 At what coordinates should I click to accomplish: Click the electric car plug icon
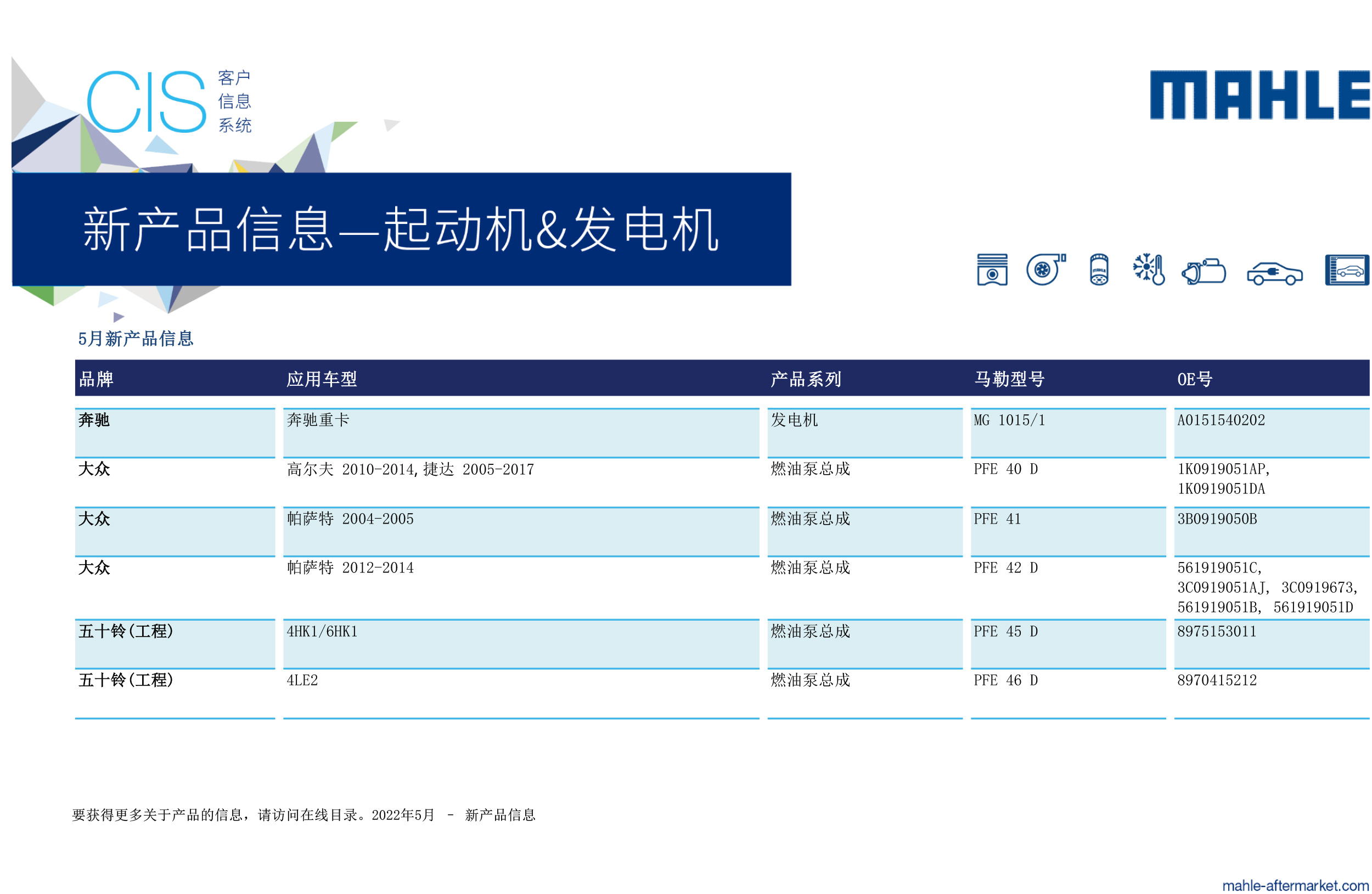(x=1274, y=273)
